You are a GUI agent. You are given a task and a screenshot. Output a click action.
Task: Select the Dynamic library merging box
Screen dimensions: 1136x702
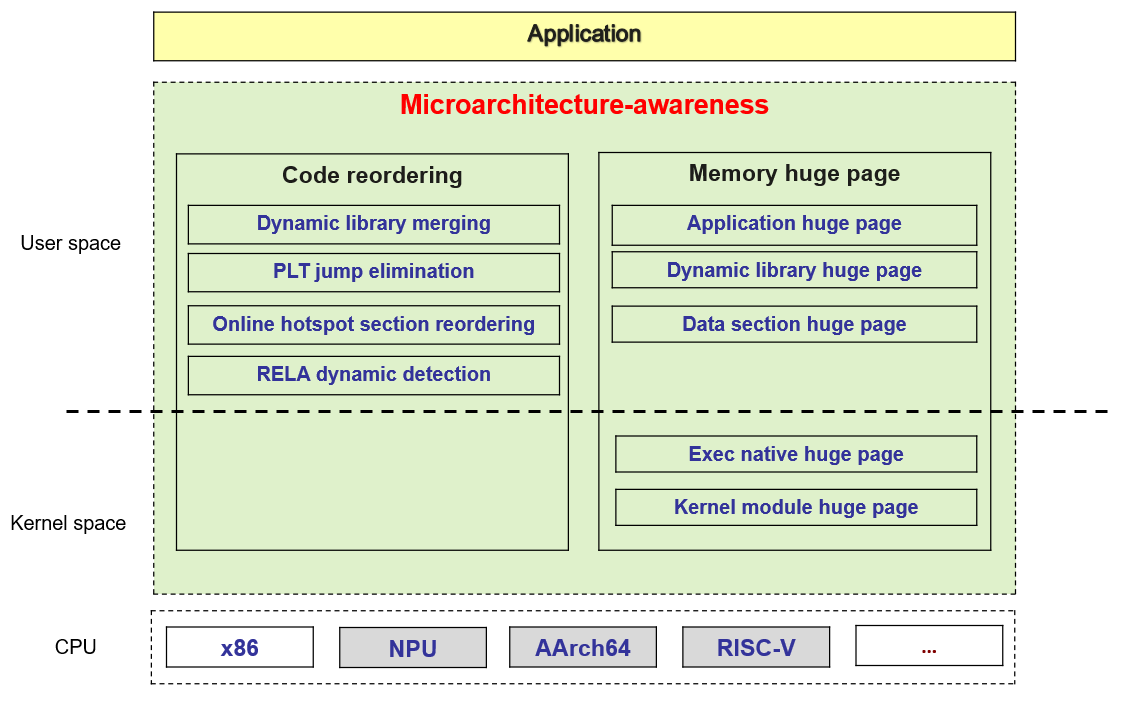tap(373, 224)
